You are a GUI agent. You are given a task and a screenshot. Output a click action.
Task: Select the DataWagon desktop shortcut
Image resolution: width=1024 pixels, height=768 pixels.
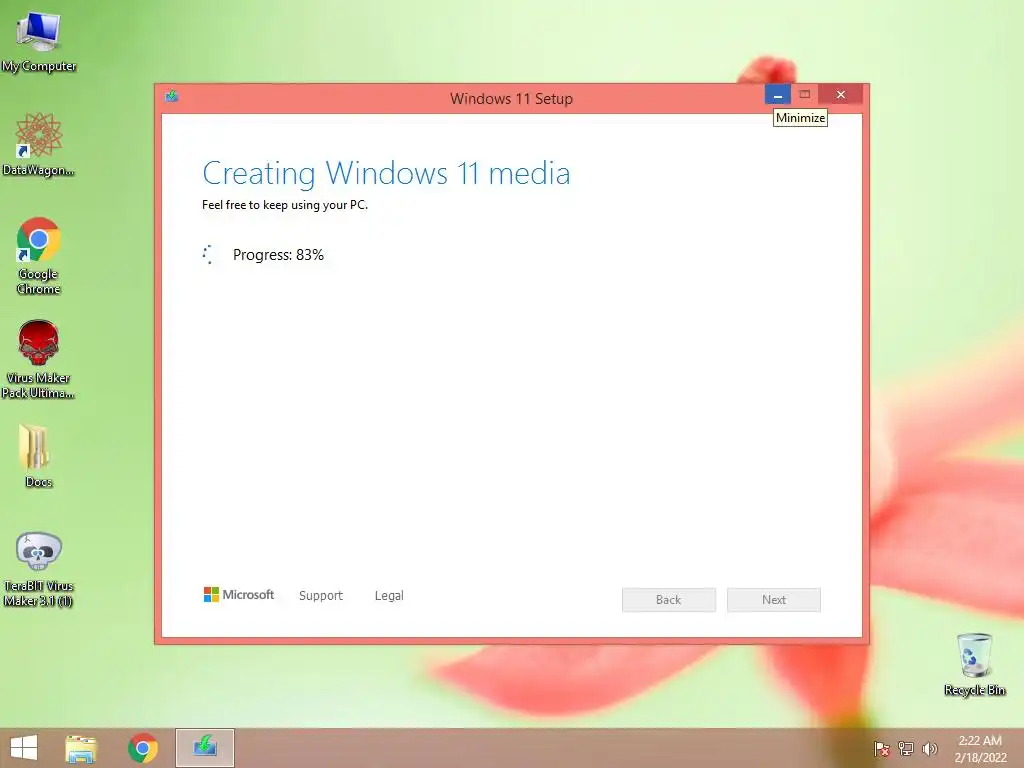point(39,144)
